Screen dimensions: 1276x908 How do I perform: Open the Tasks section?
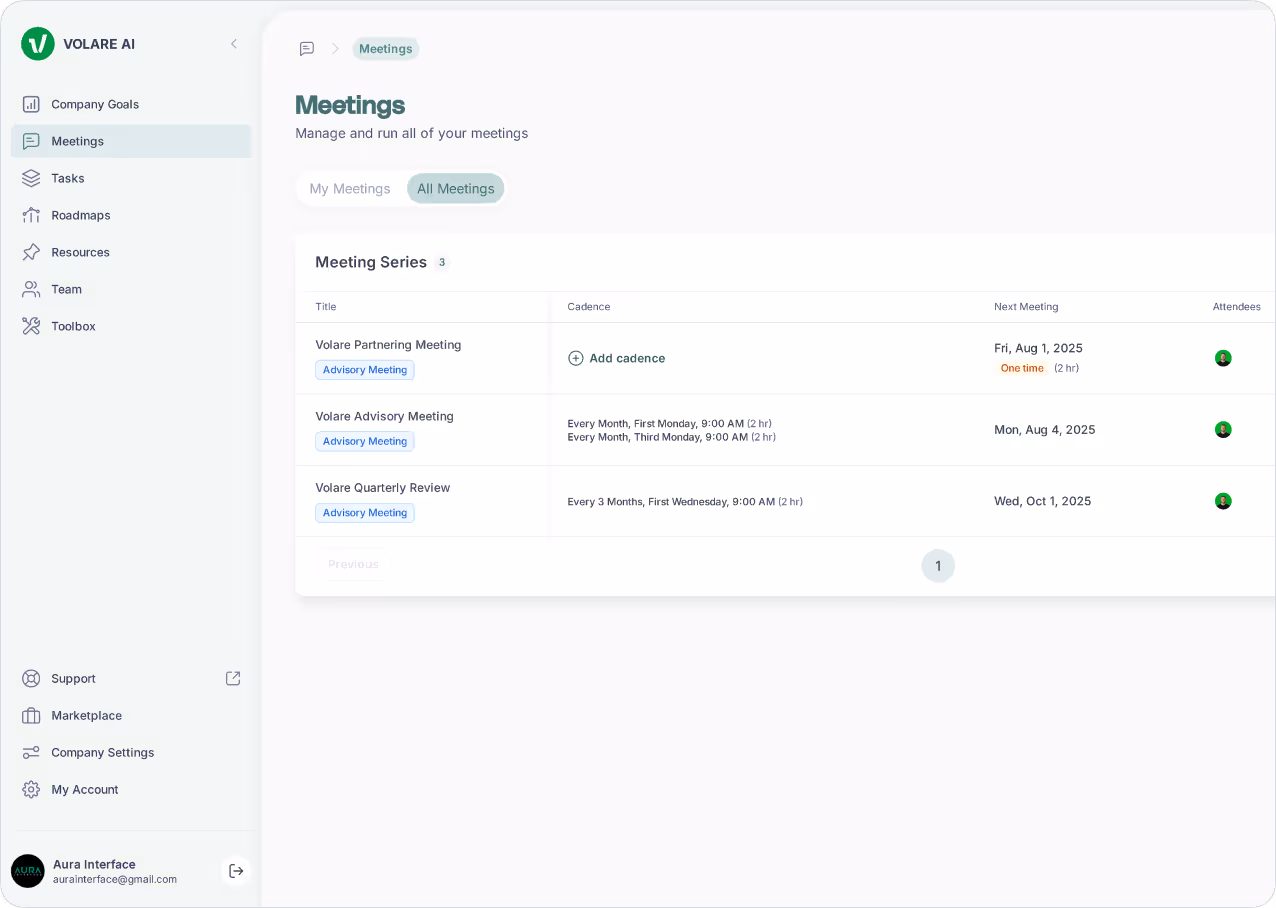(x=66, y=178)
